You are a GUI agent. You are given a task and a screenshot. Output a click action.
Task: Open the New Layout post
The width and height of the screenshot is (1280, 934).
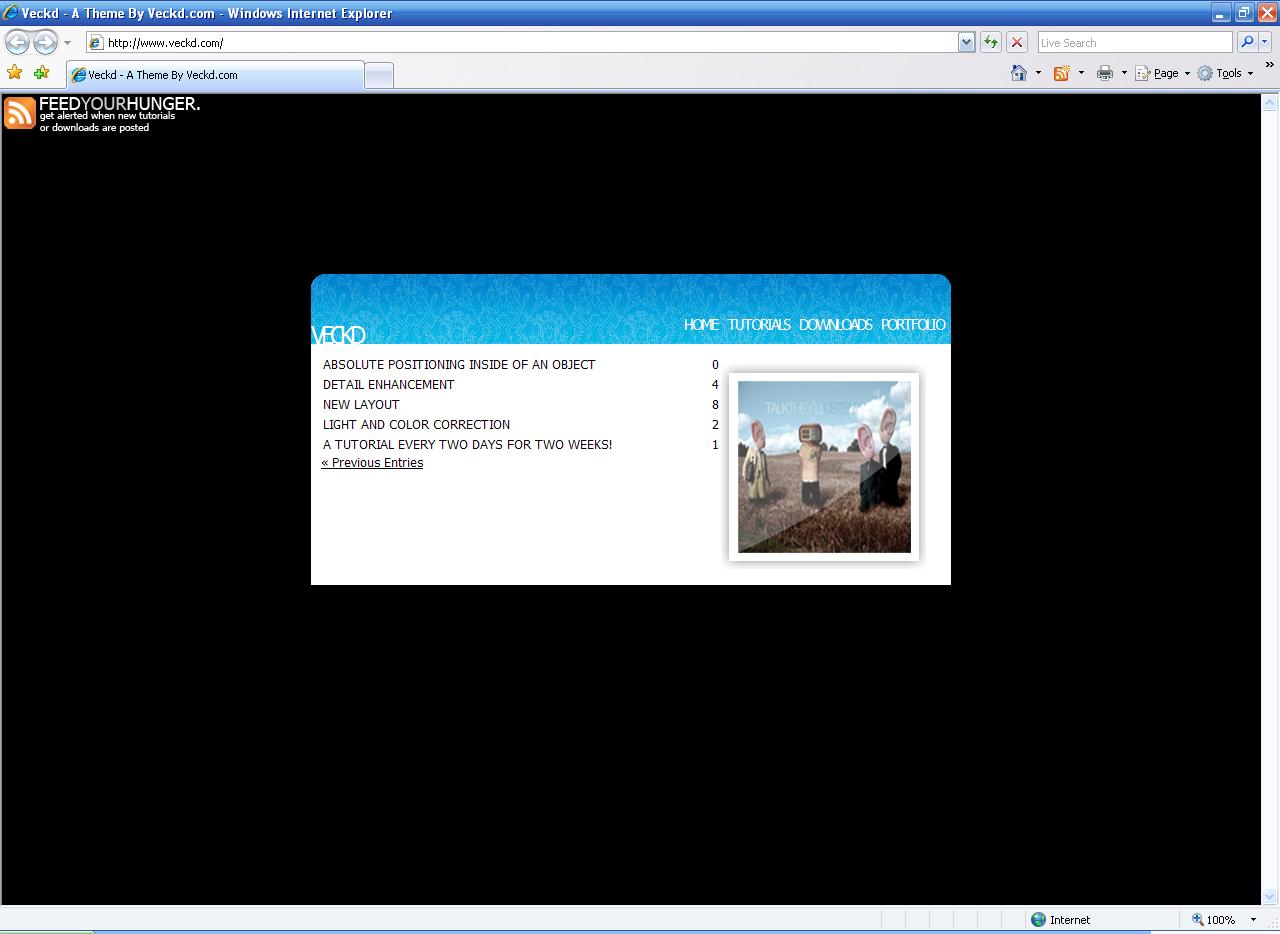pyautogui.click(x=361, y=405)
